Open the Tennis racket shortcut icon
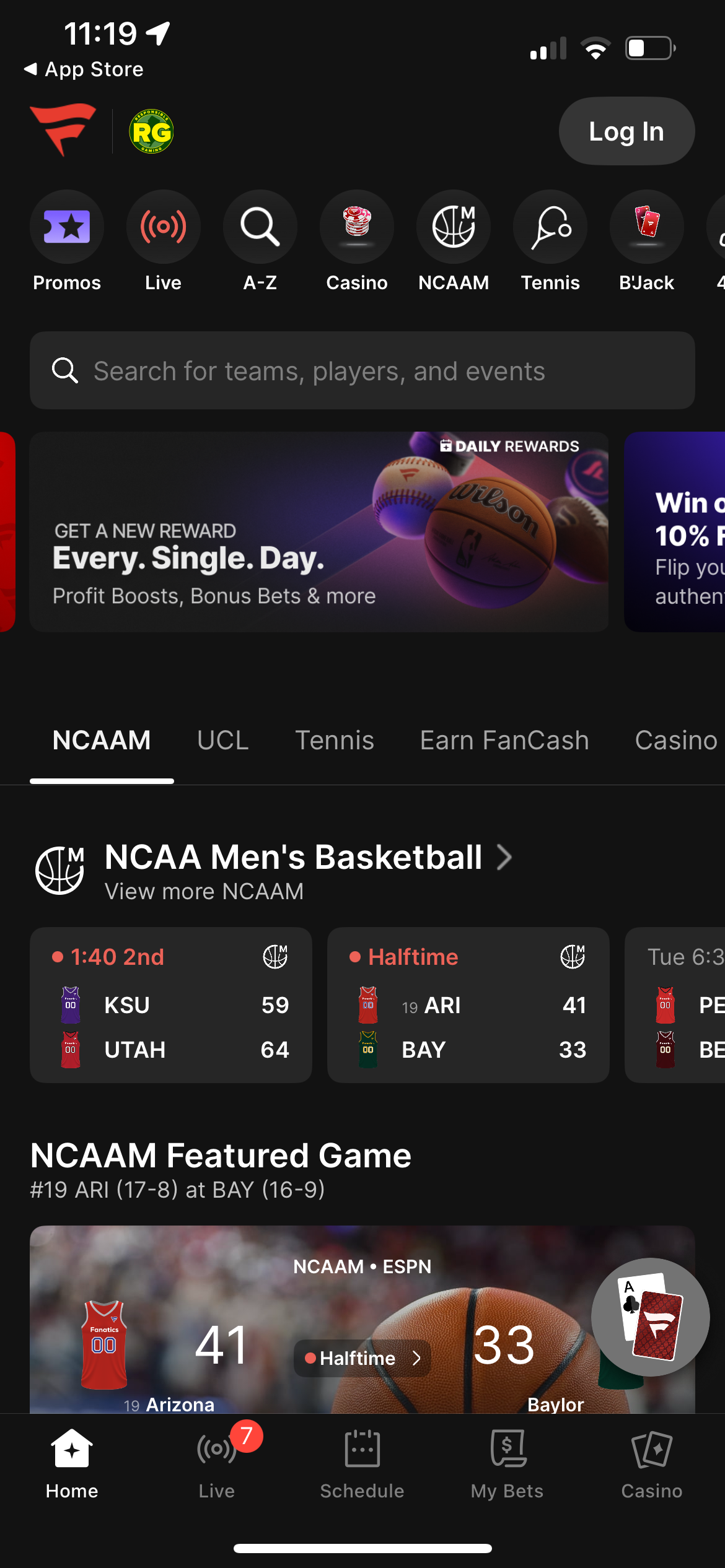 550,227
